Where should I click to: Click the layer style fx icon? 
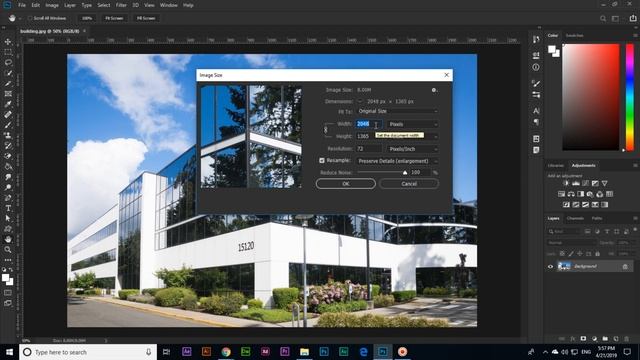click(x=573, y=339)
